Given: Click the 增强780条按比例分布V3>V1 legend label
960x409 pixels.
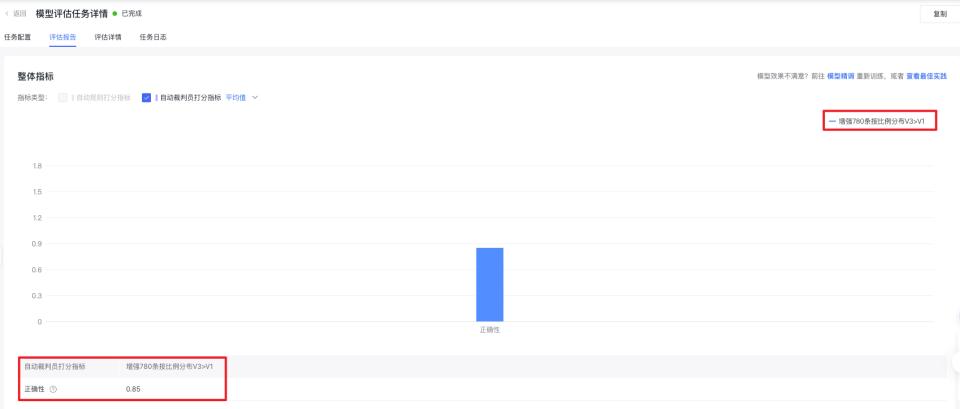Looking at the screenshot, I should click(884, 120).
